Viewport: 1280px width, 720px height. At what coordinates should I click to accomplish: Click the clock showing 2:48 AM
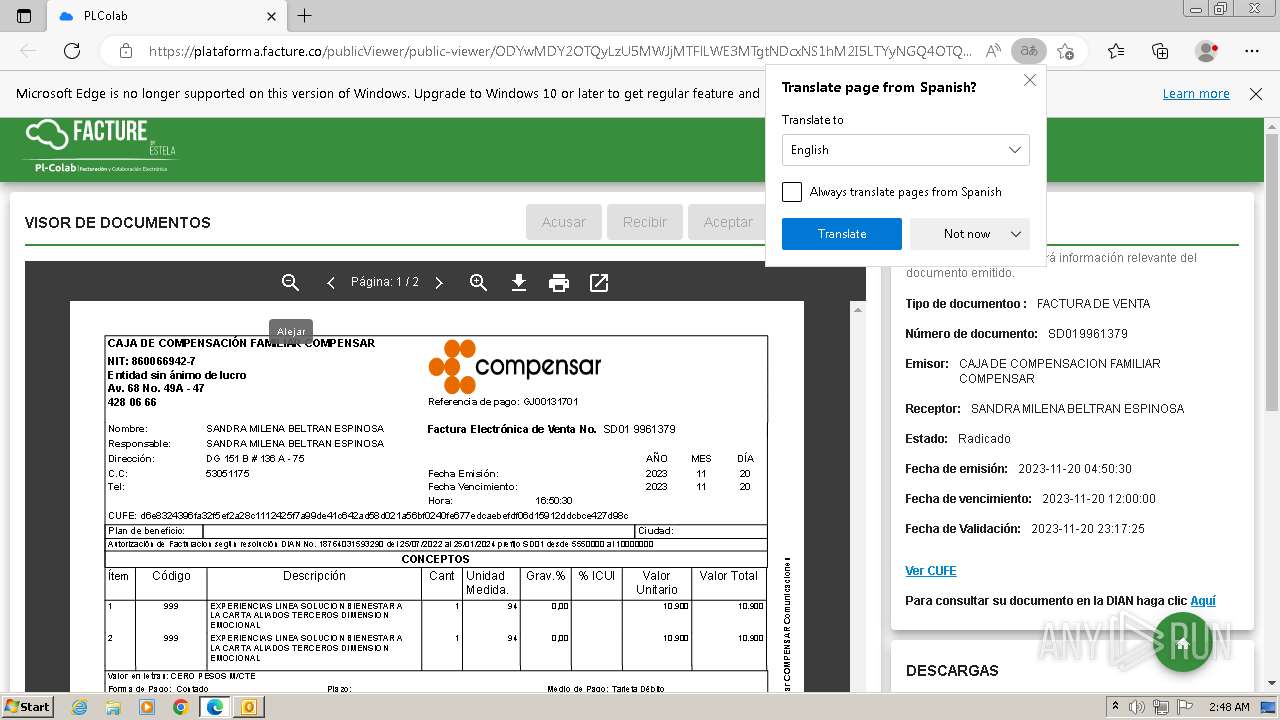coord(1229,707)
